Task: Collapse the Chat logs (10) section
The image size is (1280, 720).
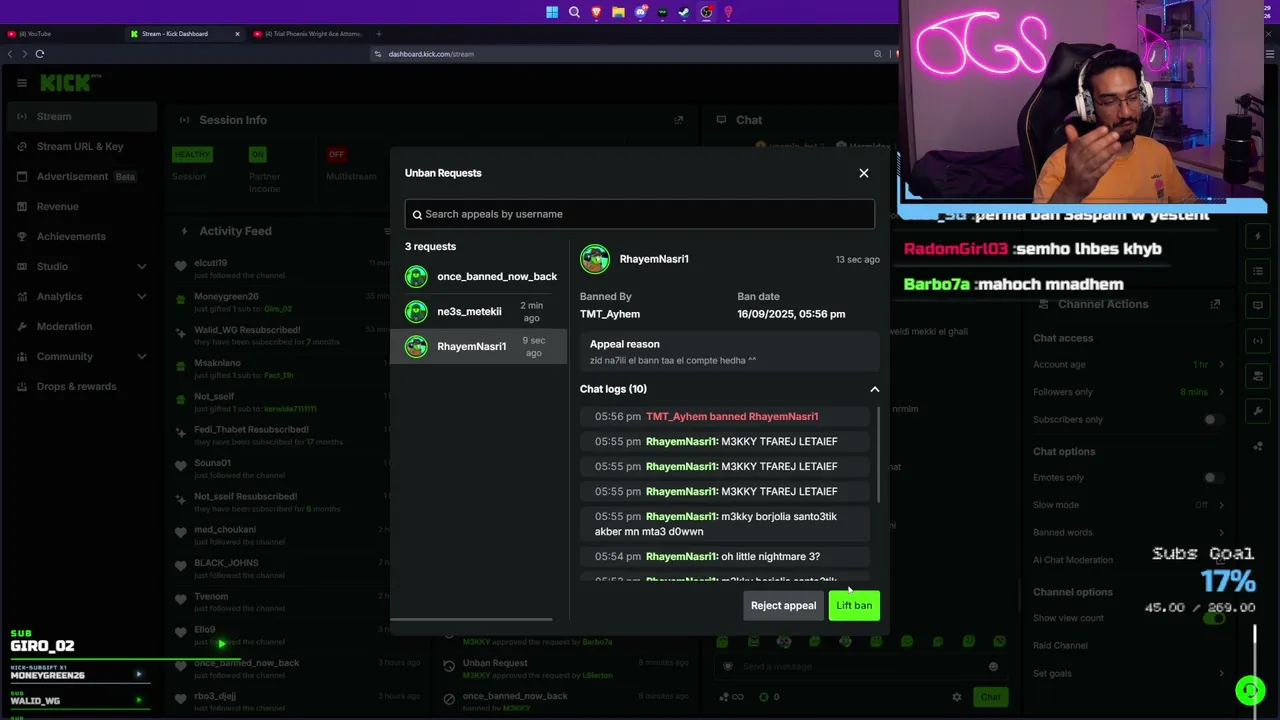Action: click(x=874, y=389)
